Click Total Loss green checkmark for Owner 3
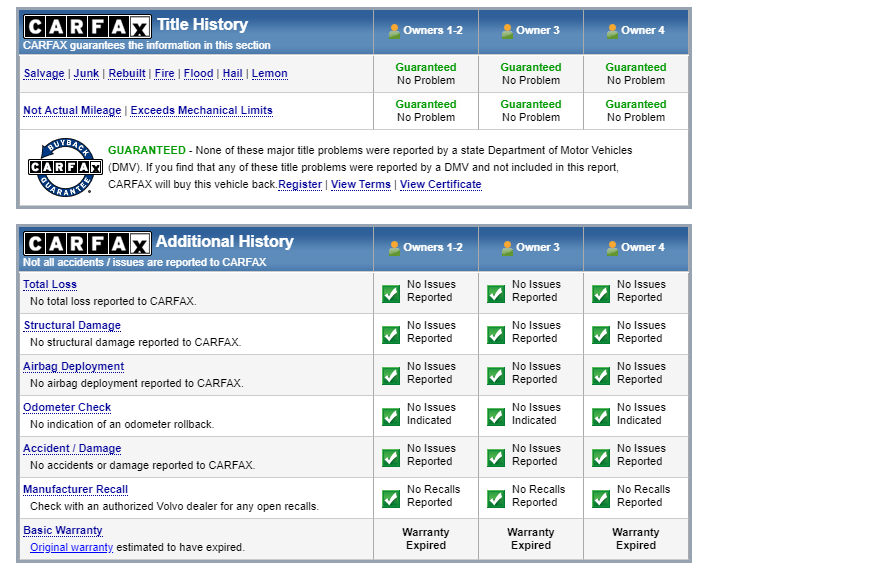Image resolution: width=876 pixels, height=575 pixels. coord(496,293)
